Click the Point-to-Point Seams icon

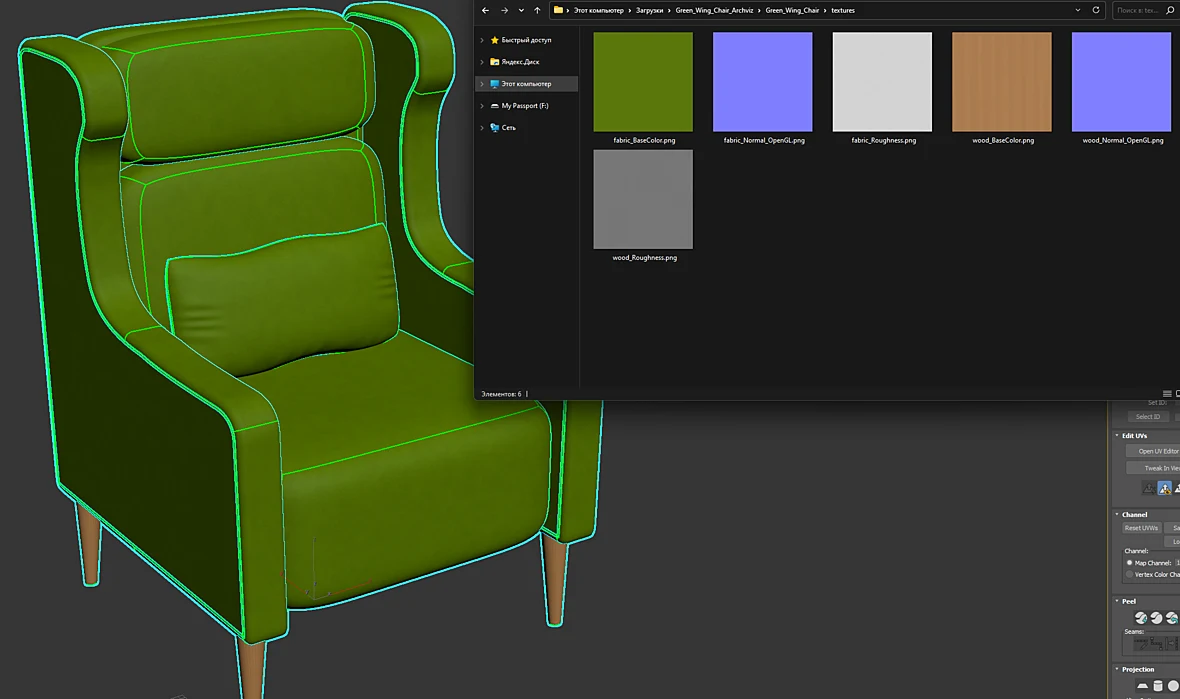[x=1157, y=644]
